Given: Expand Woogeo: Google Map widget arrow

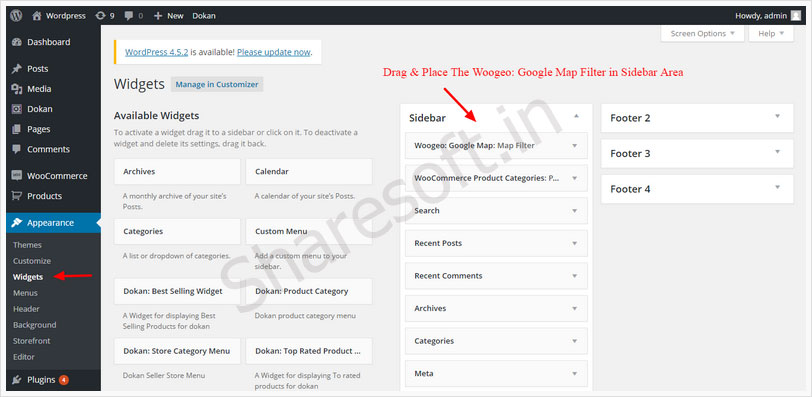Looking at the screenshot, I should click(574, 146).
